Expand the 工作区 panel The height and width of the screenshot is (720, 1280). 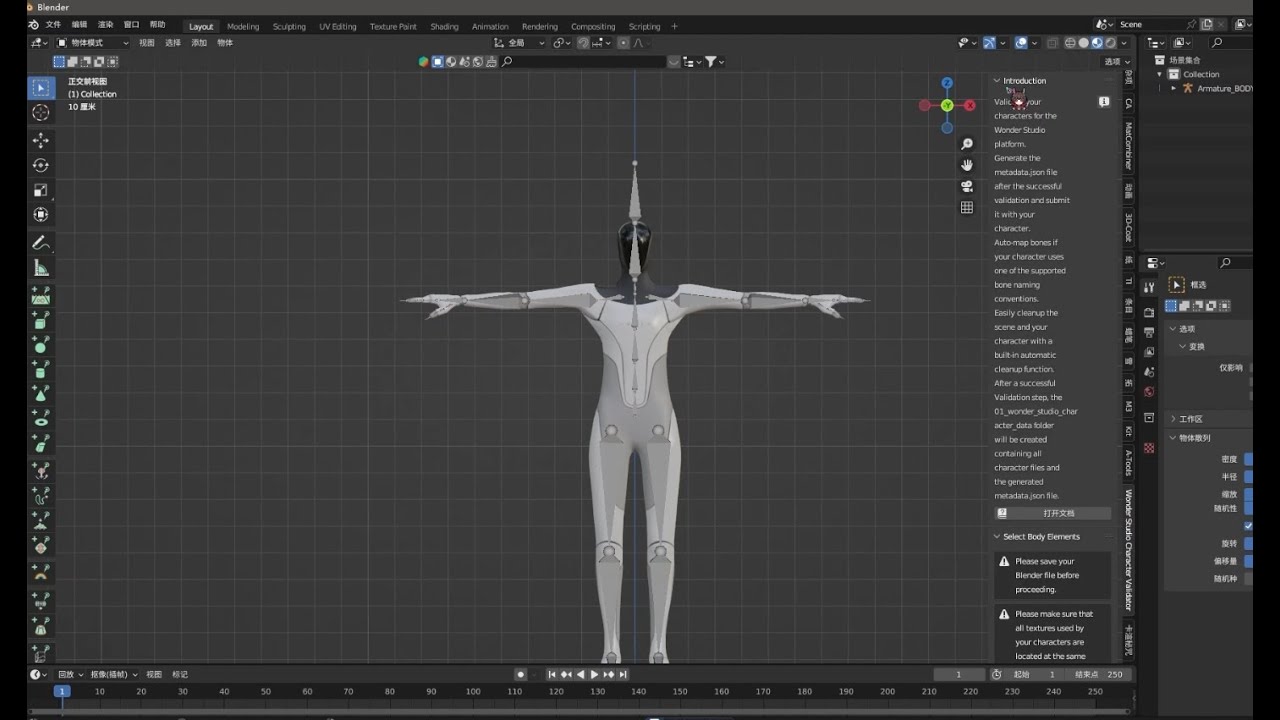[x=1173, y=419]
